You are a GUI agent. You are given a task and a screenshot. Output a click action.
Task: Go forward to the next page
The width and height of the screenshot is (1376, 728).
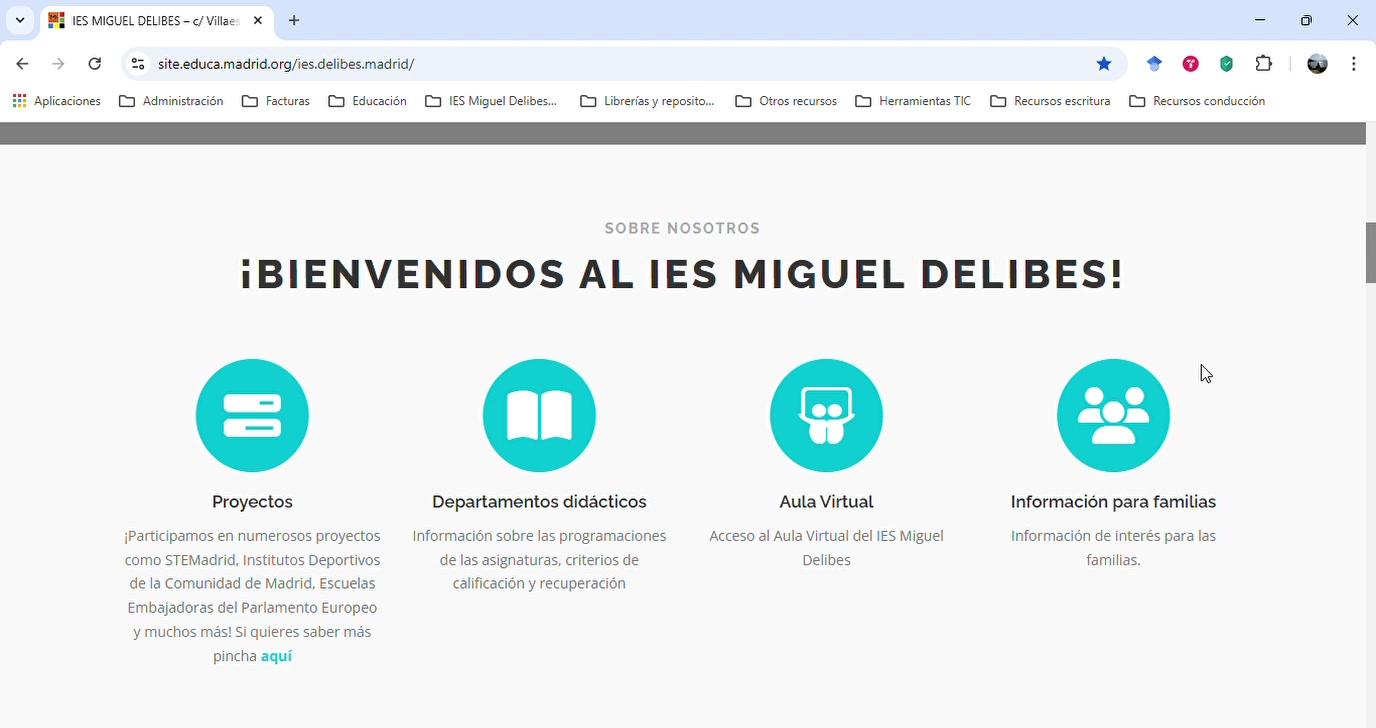click(58, 64)
